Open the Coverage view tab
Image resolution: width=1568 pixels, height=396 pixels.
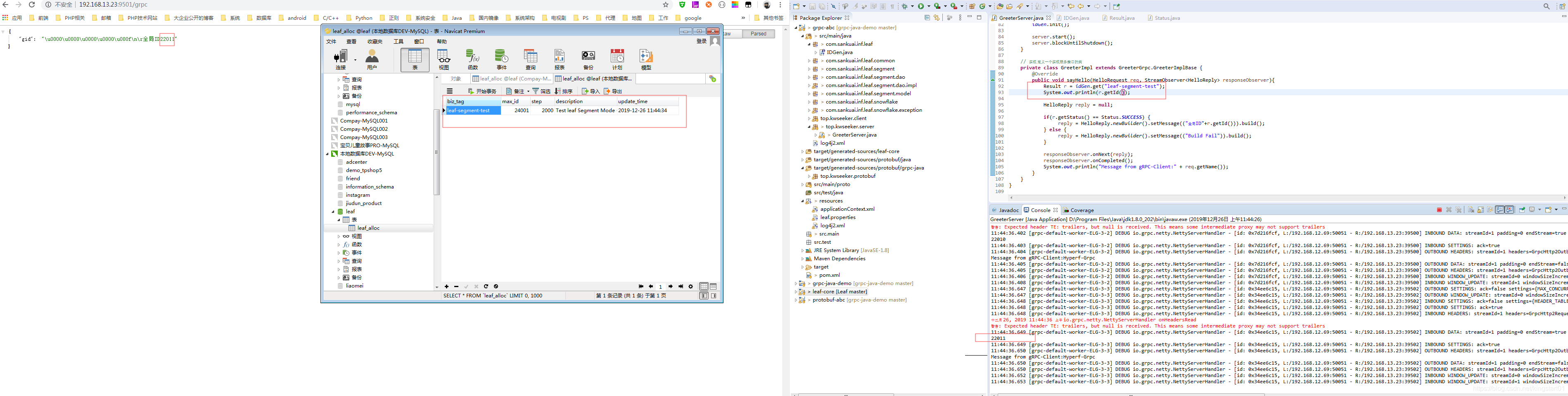1079,210
